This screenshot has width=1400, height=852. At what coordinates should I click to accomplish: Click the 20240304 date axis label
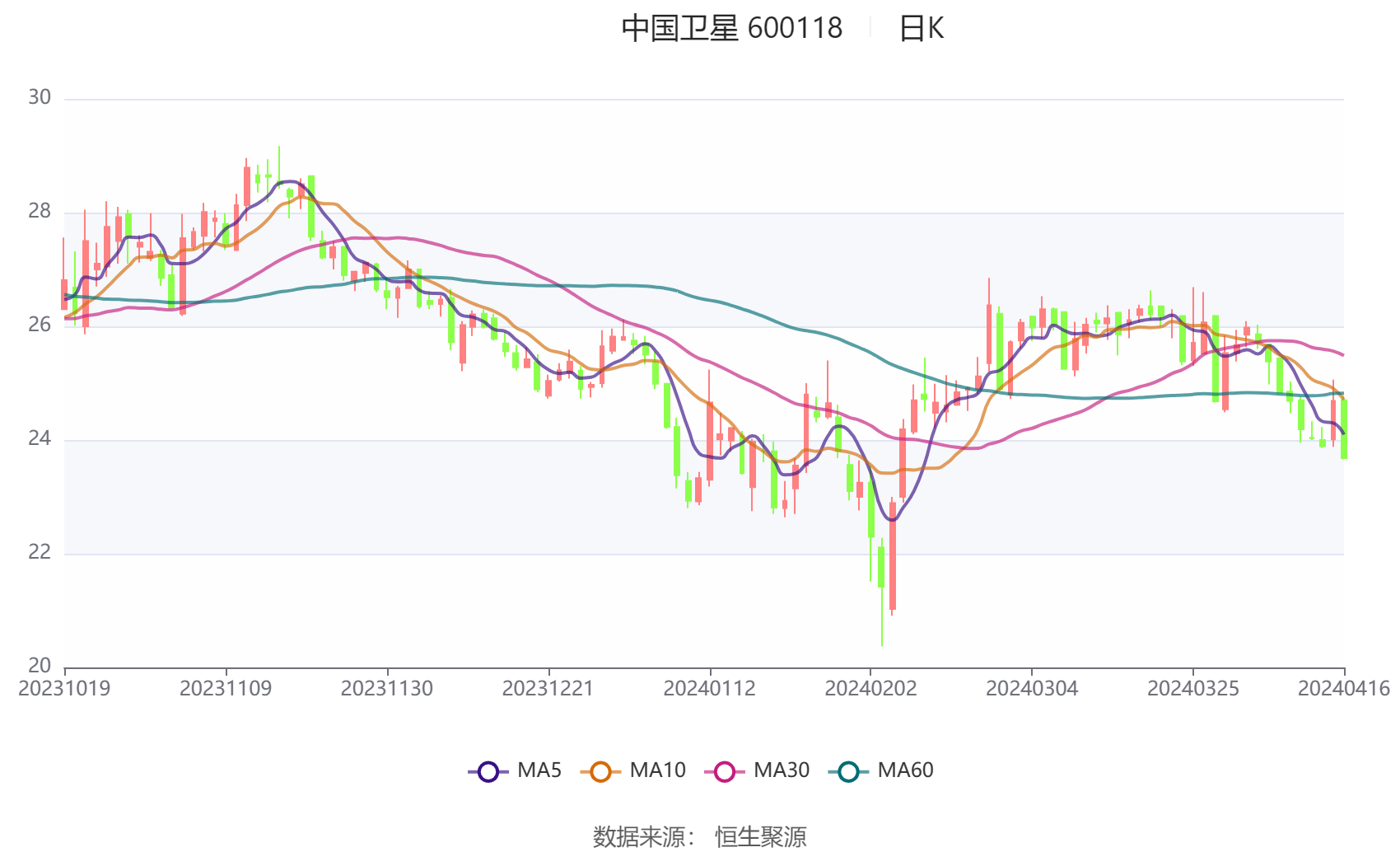click(1032, 689)
